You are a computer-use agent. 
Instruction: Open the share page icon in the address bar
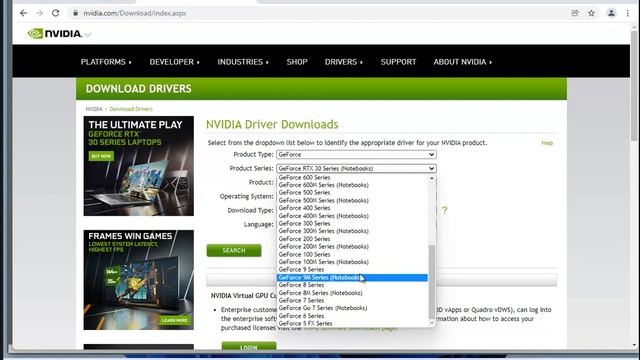pyautogui.click(x=575, y=13)
